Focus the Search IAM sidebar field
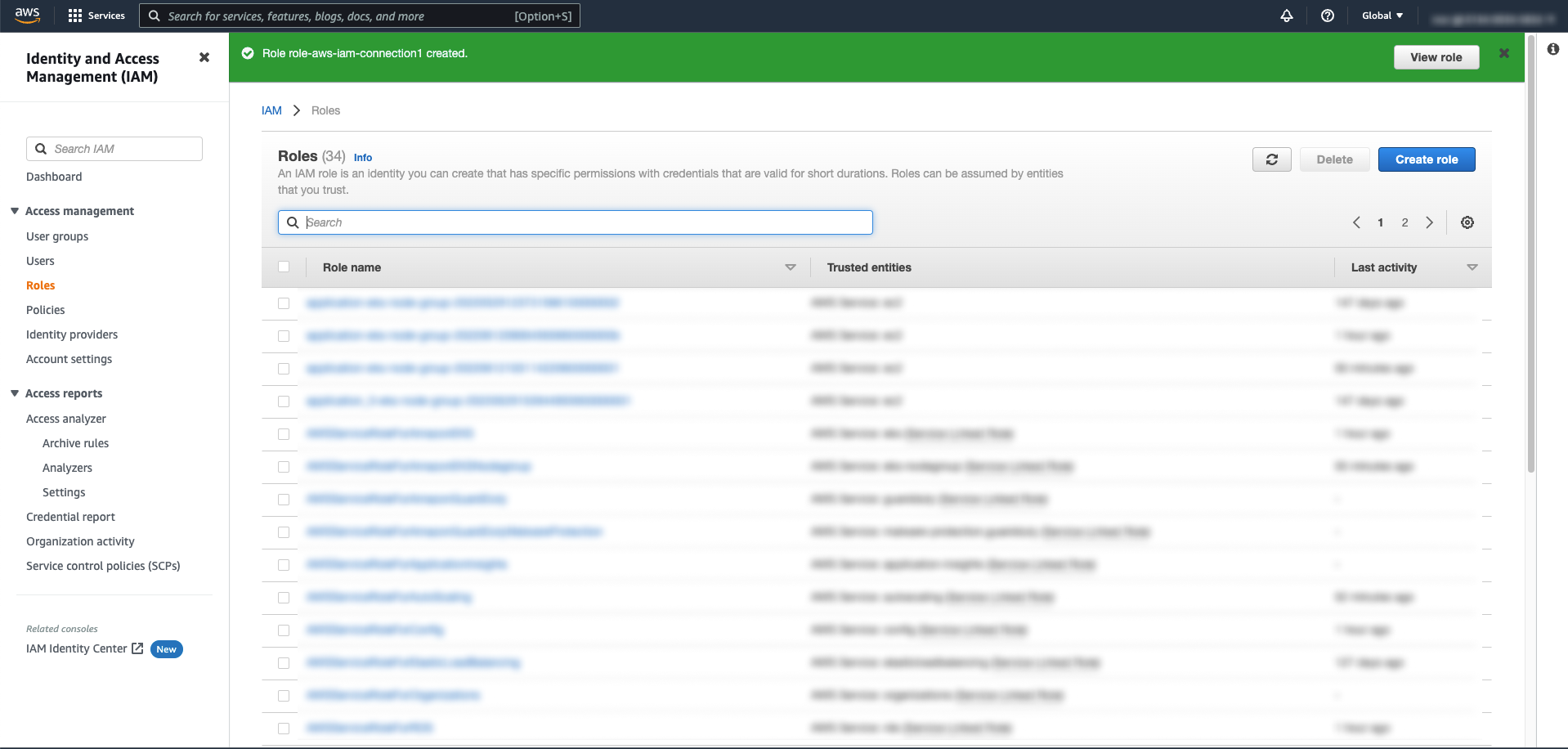Screen dimensions: 1568x749 114,149
